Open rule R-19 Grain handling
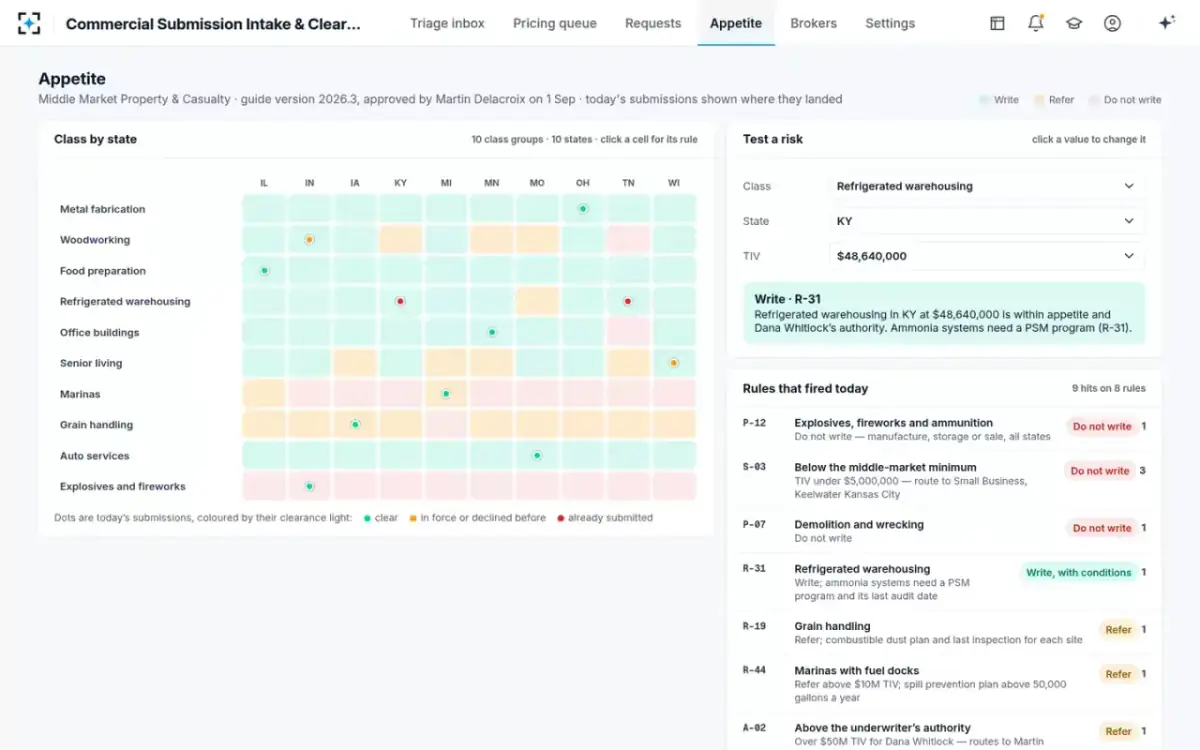This screenshot has height=750, width=1200. [944, 633]
